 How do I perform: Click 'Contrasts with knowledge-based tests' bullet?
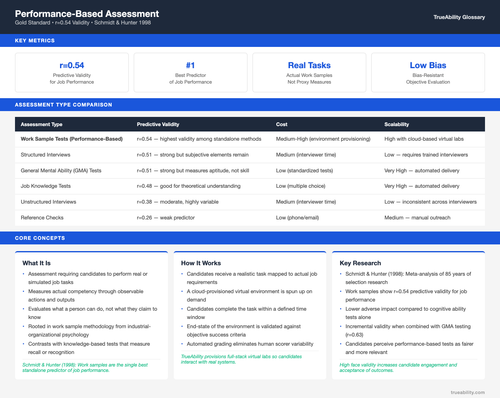tap(89, 348)
